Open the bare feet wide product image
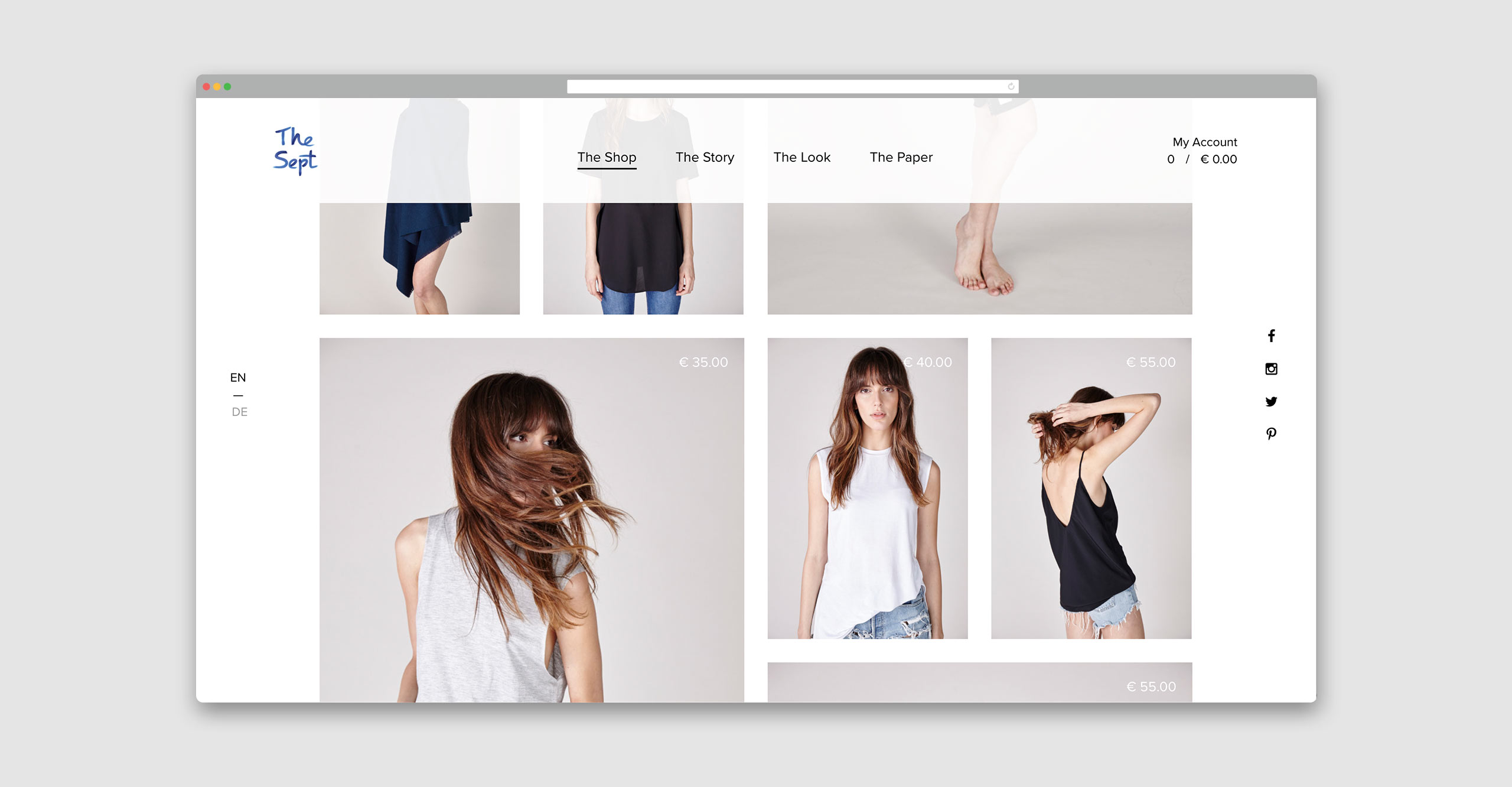 pyautogui.click(x=979, y=206)
